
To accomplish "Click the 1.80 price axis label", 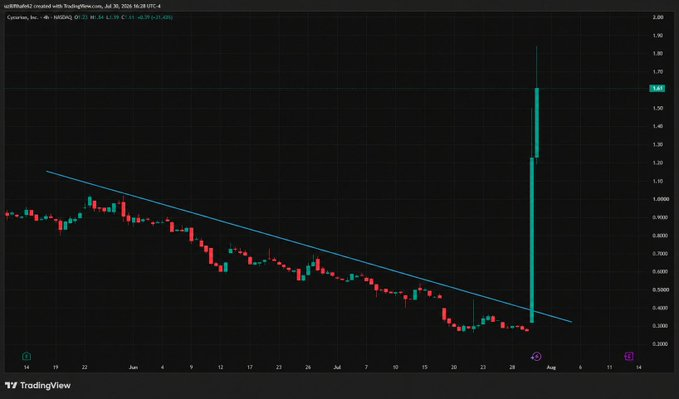I will [x=658, y=54].
